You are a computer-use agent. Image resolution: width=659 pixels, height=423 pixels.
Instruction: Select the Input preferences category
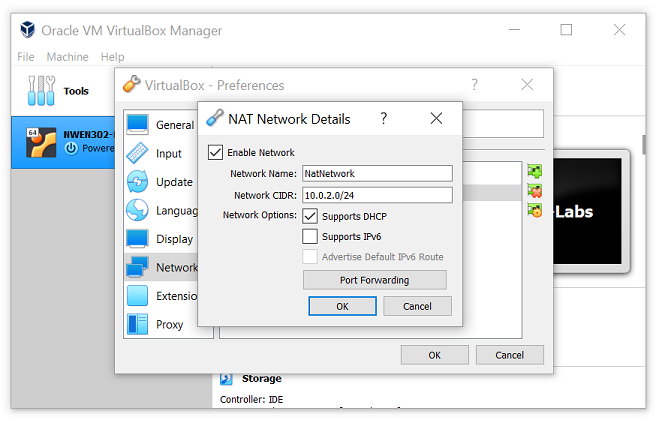point(161,153)
